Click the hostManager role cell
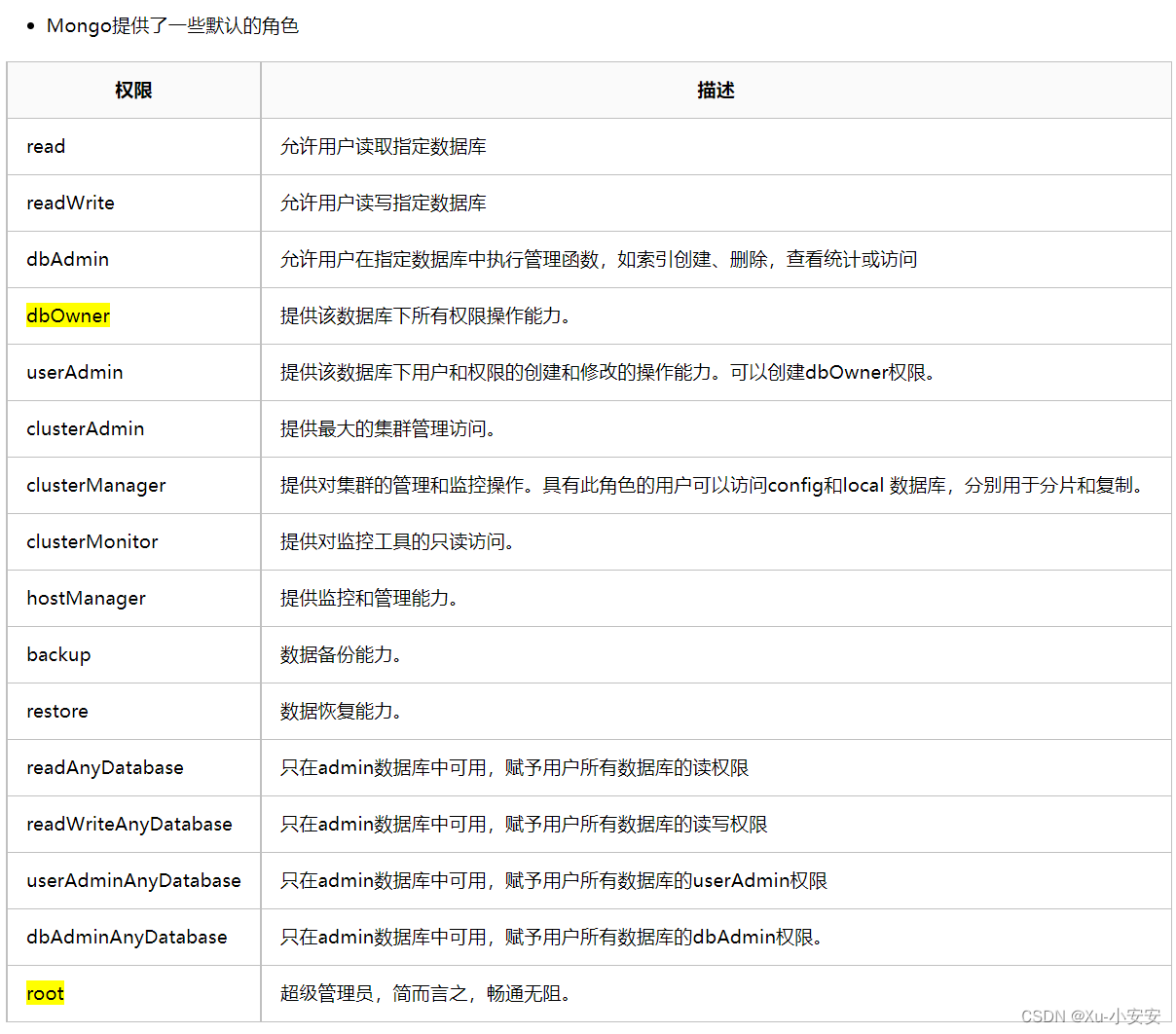This screenshot has width=1176, height=1034. point(86,598)
